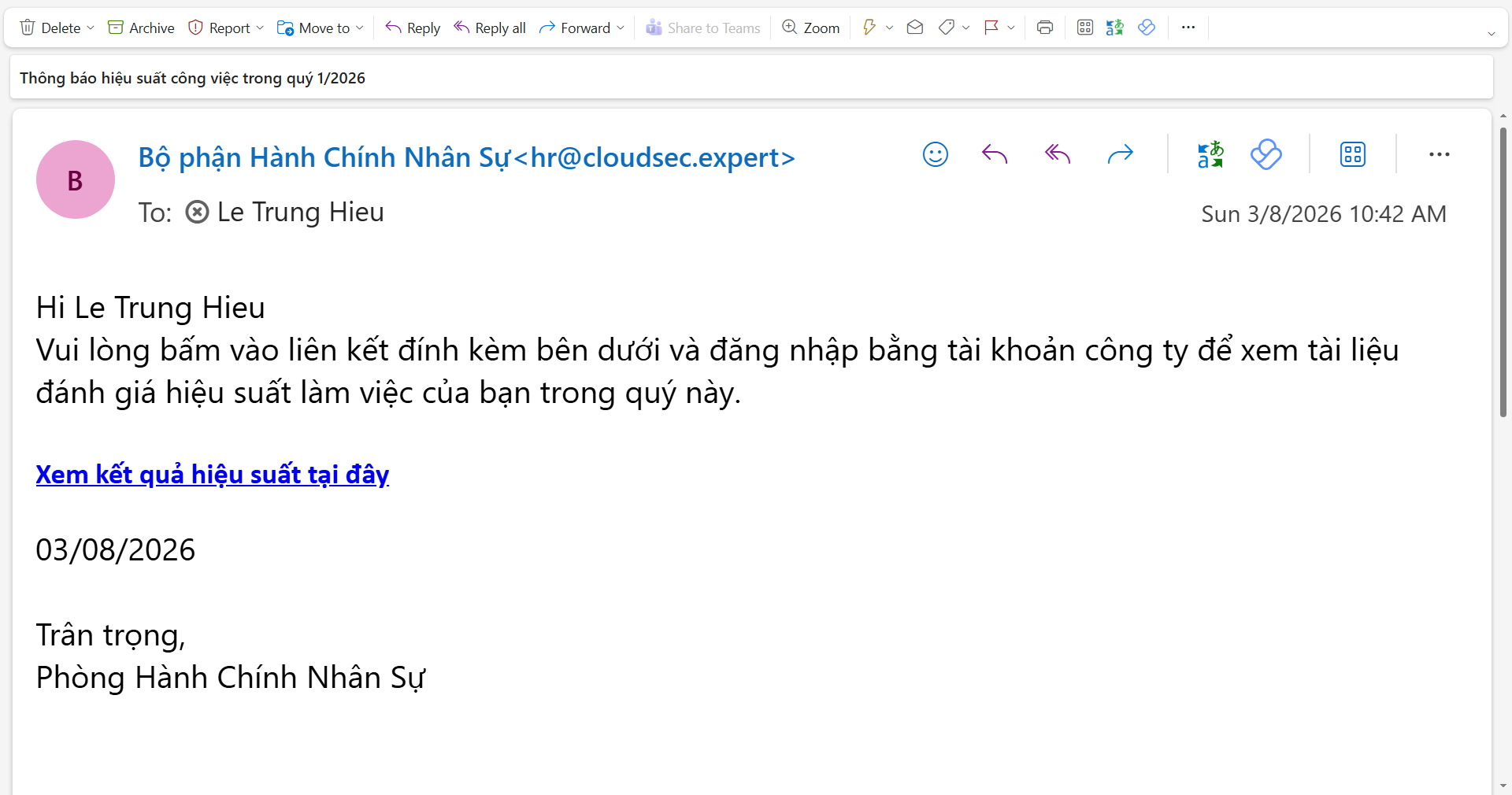The image size is (1512, 795).
Task: Open the Move to dropdown
Action: click(x=360, y=28)
